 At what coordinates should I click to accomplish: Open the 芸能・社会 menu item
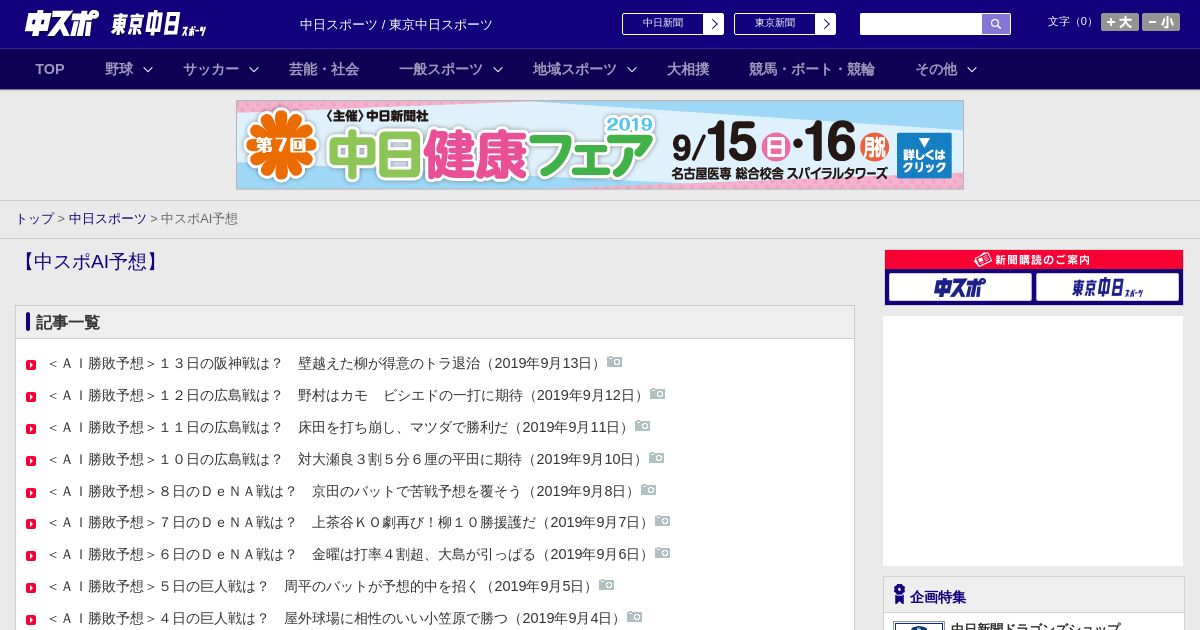pyautogui.click(x=324, y=69)
